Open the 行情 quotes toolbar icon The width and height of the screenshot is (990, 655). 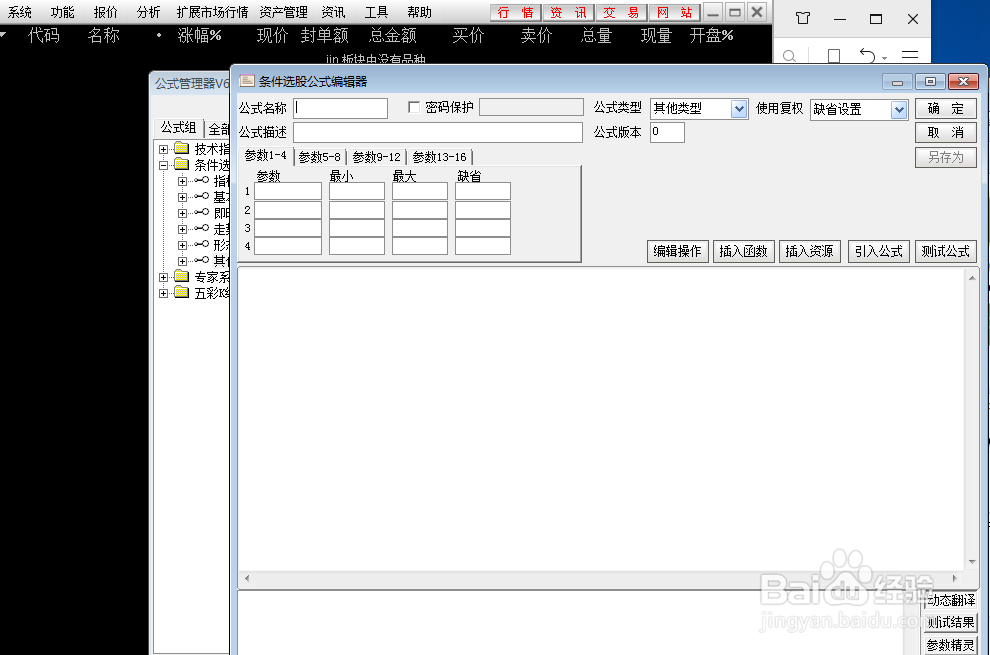click(x=515, y=13)
